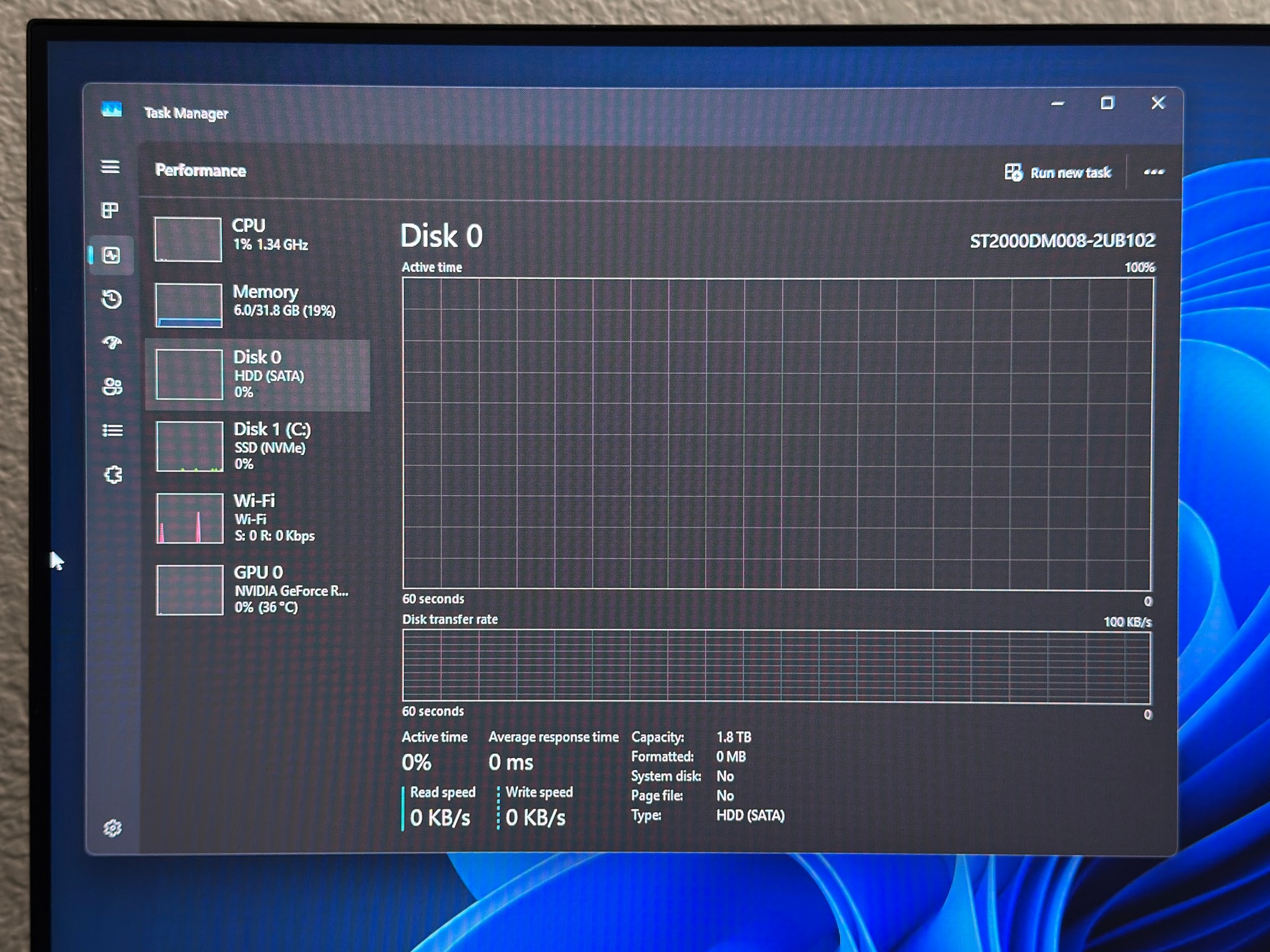Click the Type HDD (SATA) value
Screen dimensions: 1270x952
(750, 815)
